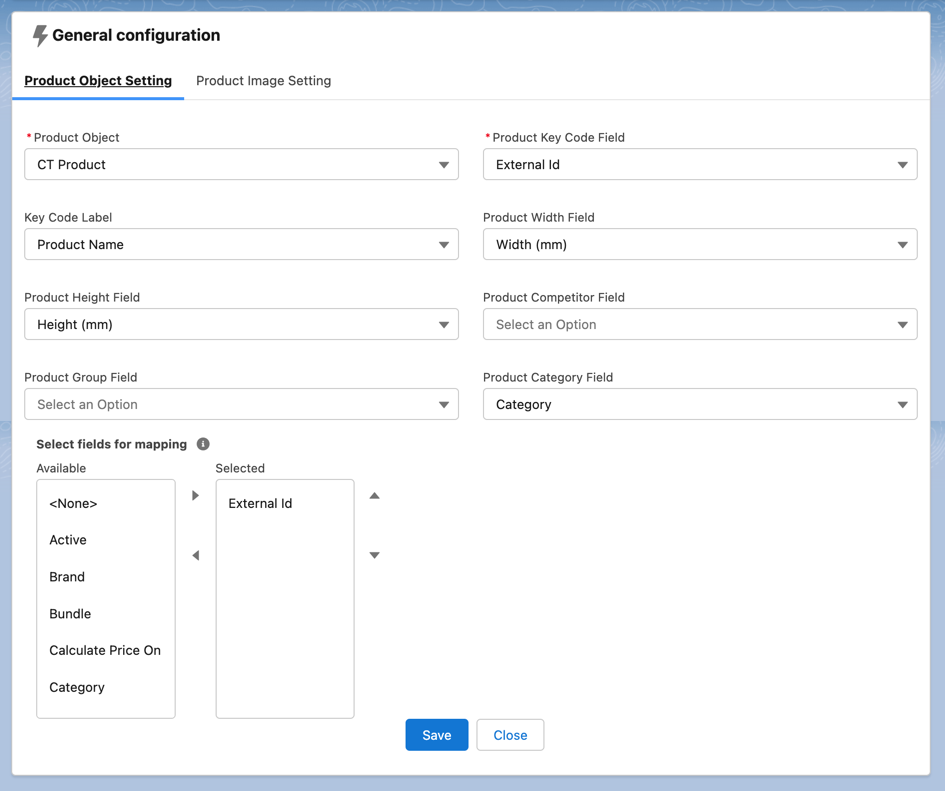Select Brand in the Available list
Image resolution: width=945 pixels, height=791 pixels.
(67, 576)
